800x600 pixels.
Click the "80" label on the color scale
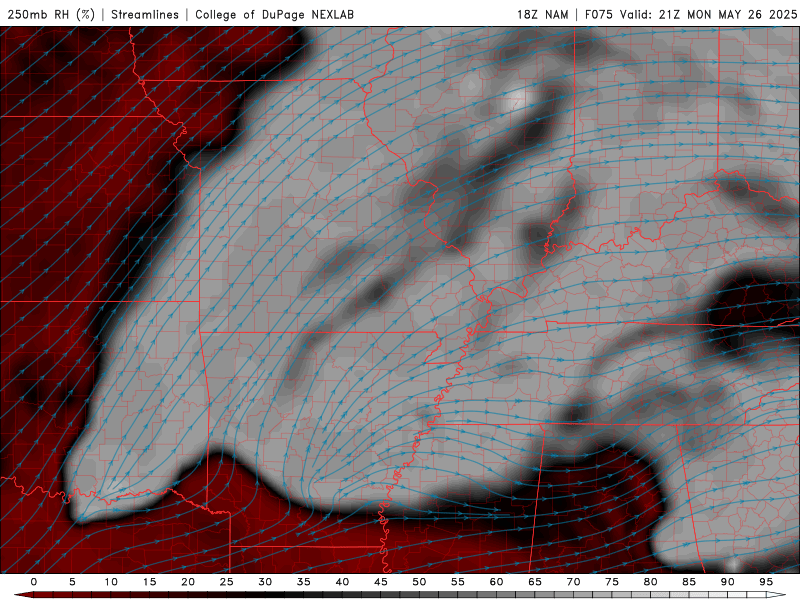(x=650, y=582)
